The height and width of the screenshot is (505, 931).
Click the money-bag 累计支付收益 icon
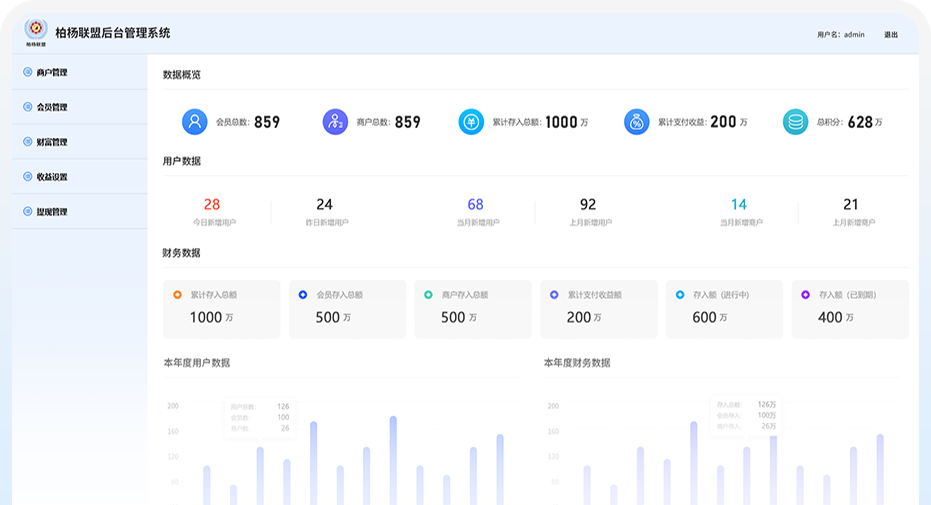pyautogui.click(x=636, y=122)
